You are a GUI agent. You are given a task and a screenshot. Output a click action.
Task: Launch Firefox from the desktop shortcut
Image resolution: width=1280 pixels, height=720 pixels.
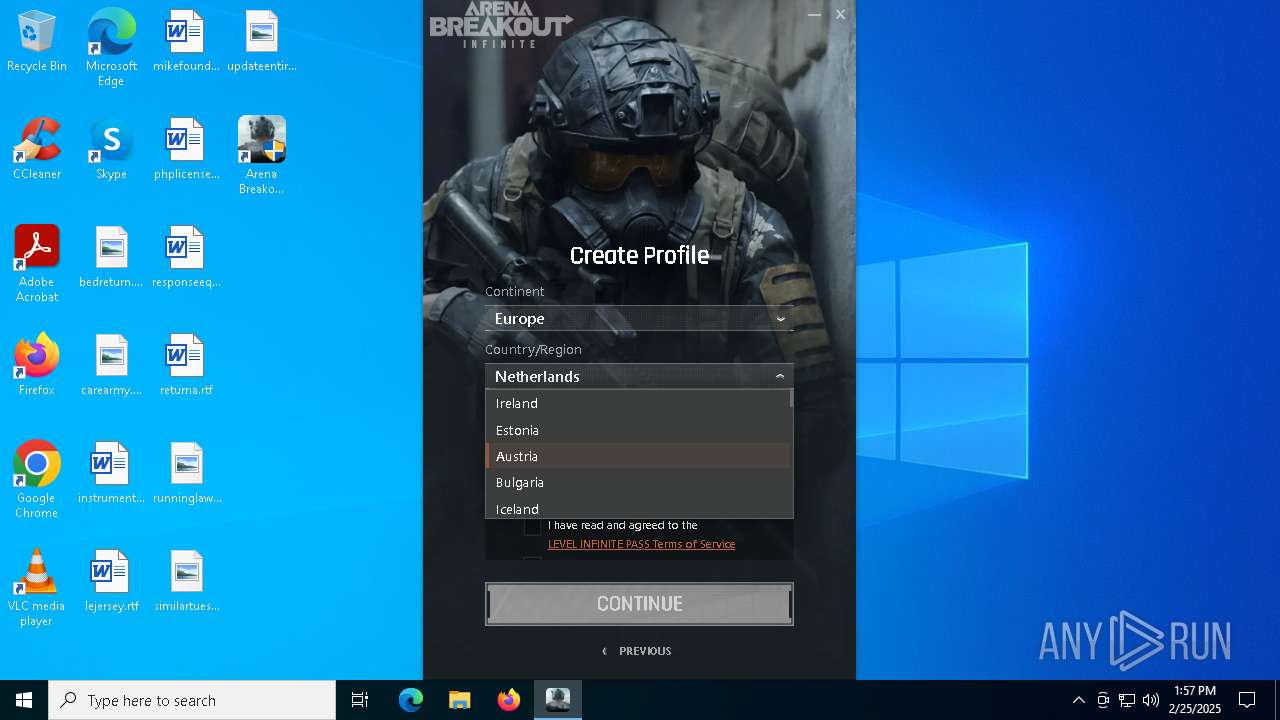point(37,365)
